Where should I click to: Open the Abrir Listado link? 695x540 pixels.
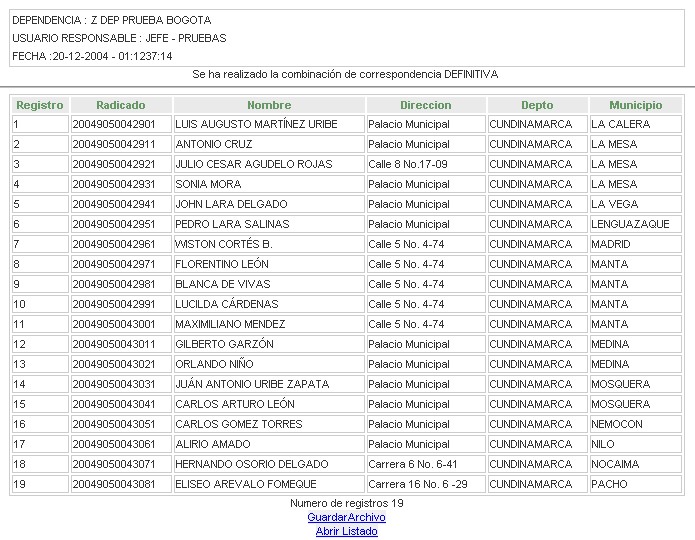point(346,531)
